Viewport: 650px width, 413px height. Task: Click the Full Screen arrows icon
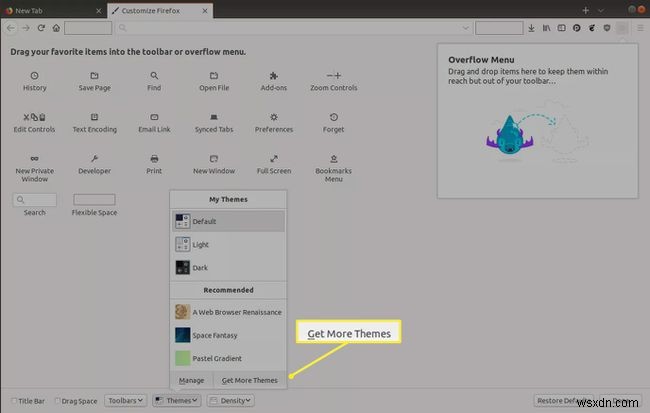pyautogui.click(x=274, y=158)
